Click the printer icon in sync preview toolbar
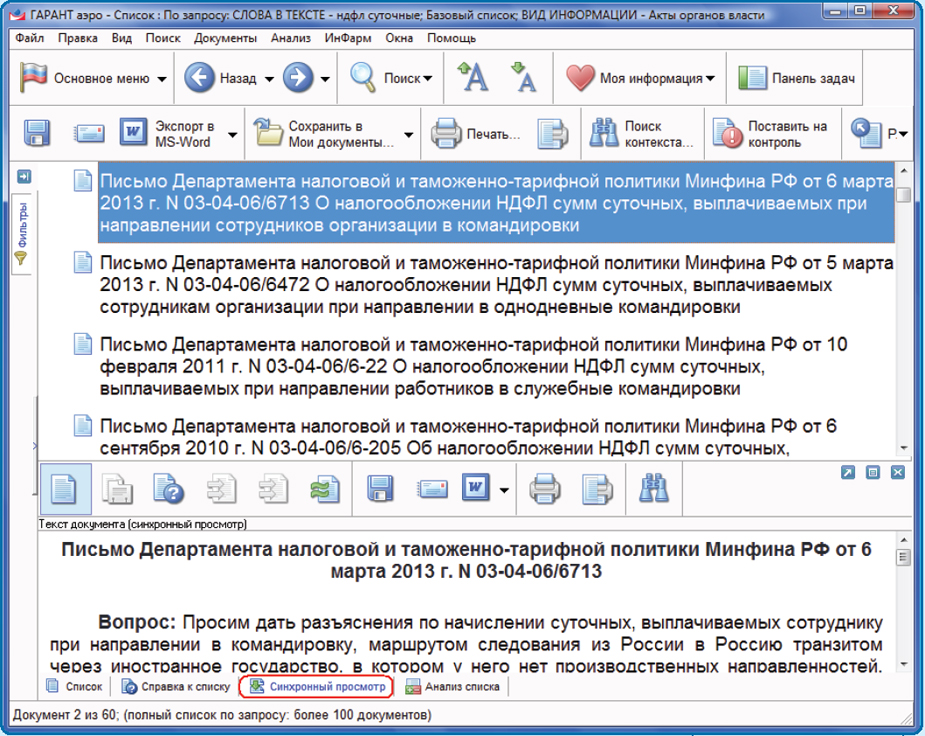Viewport: 925px width, 736px height. click(x=545, y=488)
